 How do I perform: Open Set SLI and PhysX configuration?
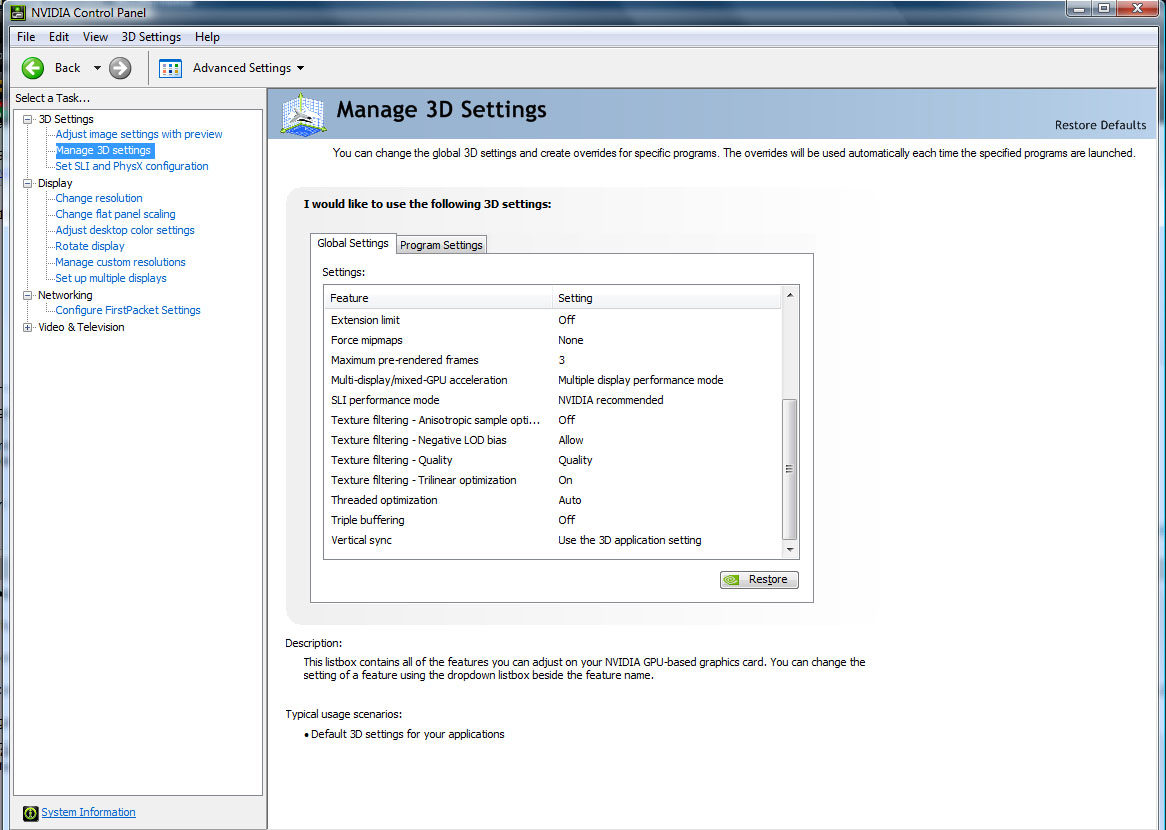click(x=132, y=166)
